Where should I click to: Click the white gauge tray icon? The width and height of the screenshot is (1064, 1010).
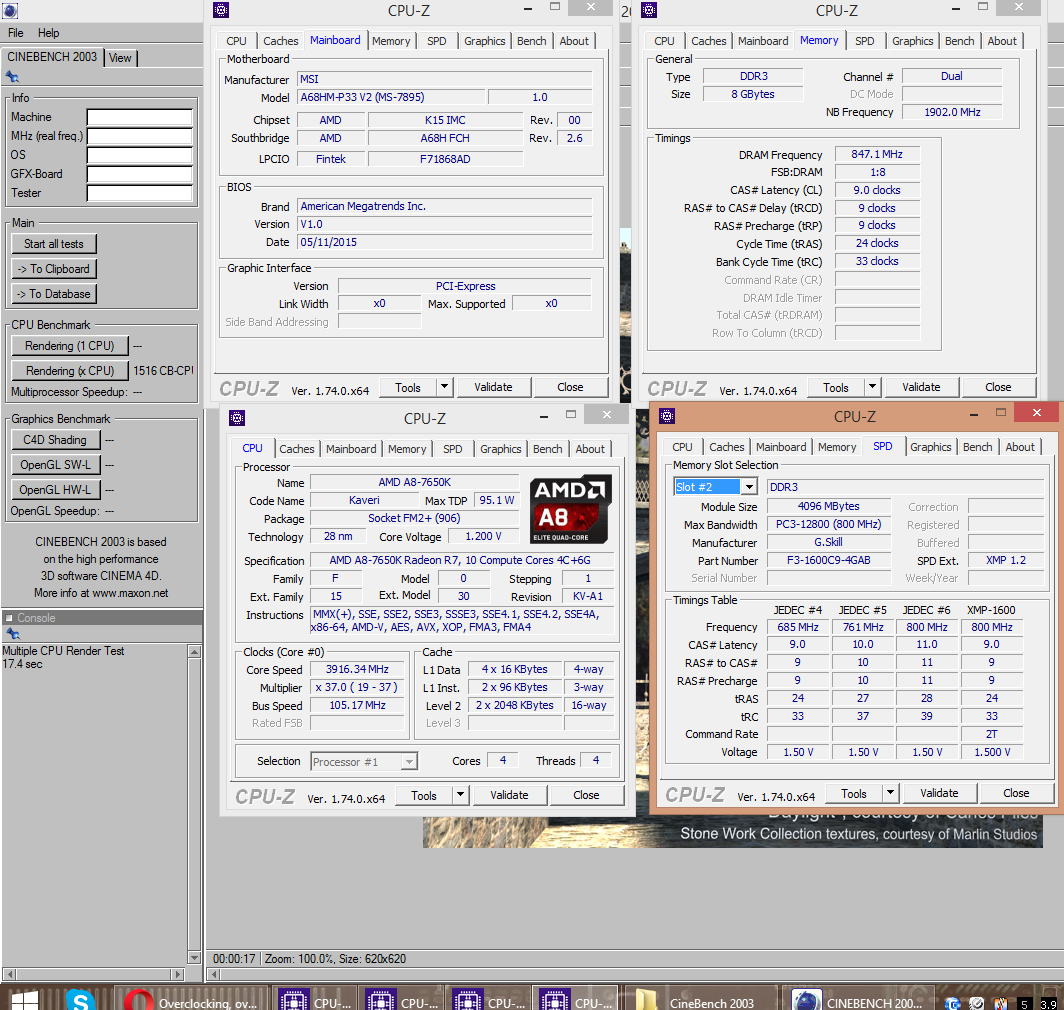coord(976,1003)
